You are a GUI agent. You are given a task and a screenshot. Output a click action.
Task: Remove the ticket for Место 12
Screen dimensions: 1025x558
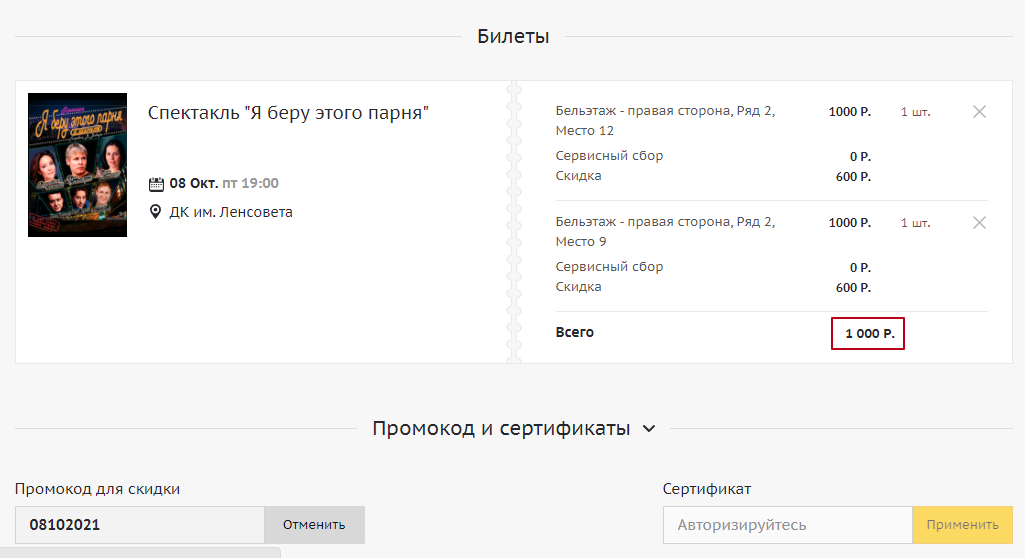coord(979,112)
